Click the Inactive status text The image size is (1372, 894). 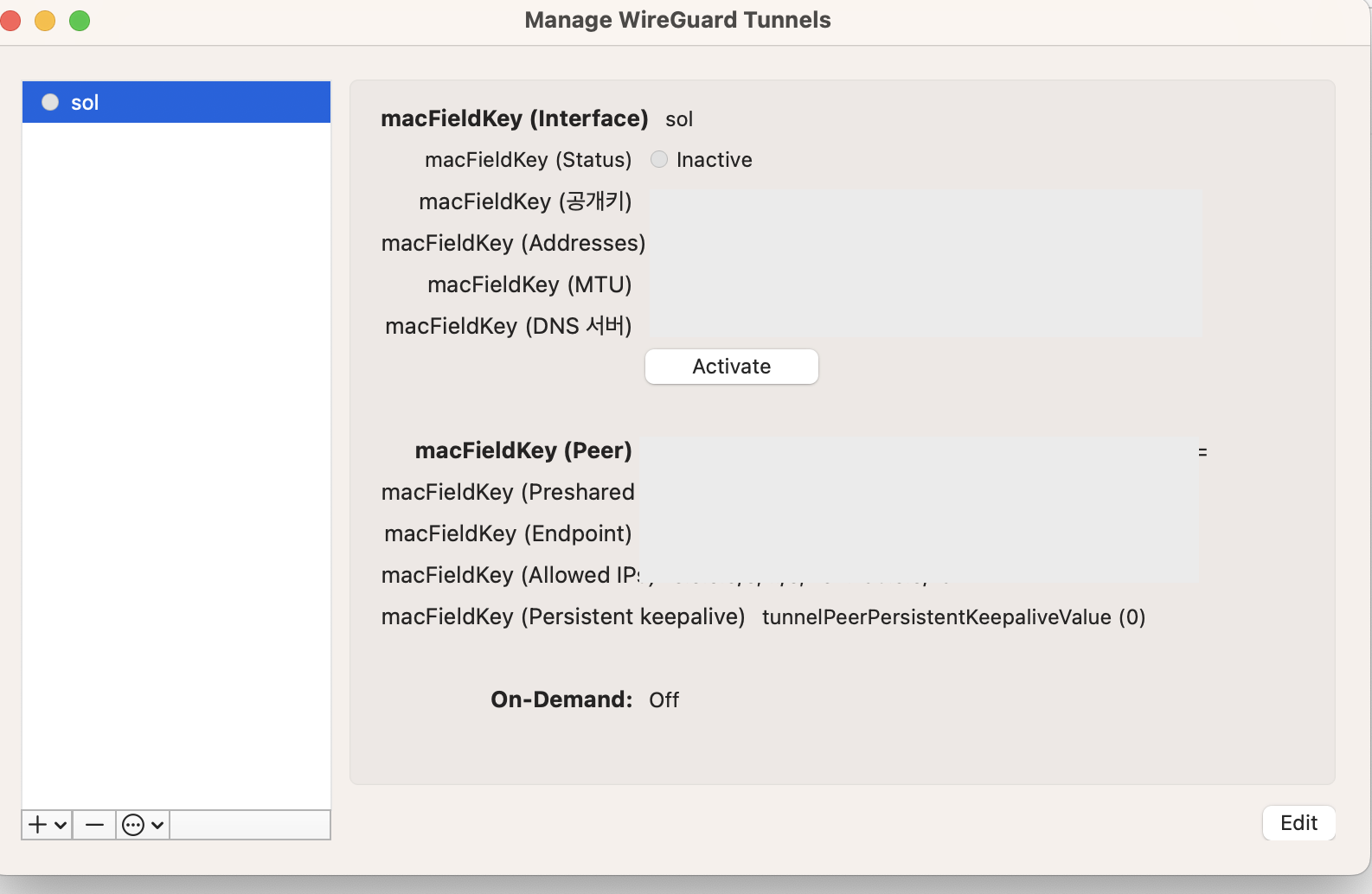click(x=715, y=160)
